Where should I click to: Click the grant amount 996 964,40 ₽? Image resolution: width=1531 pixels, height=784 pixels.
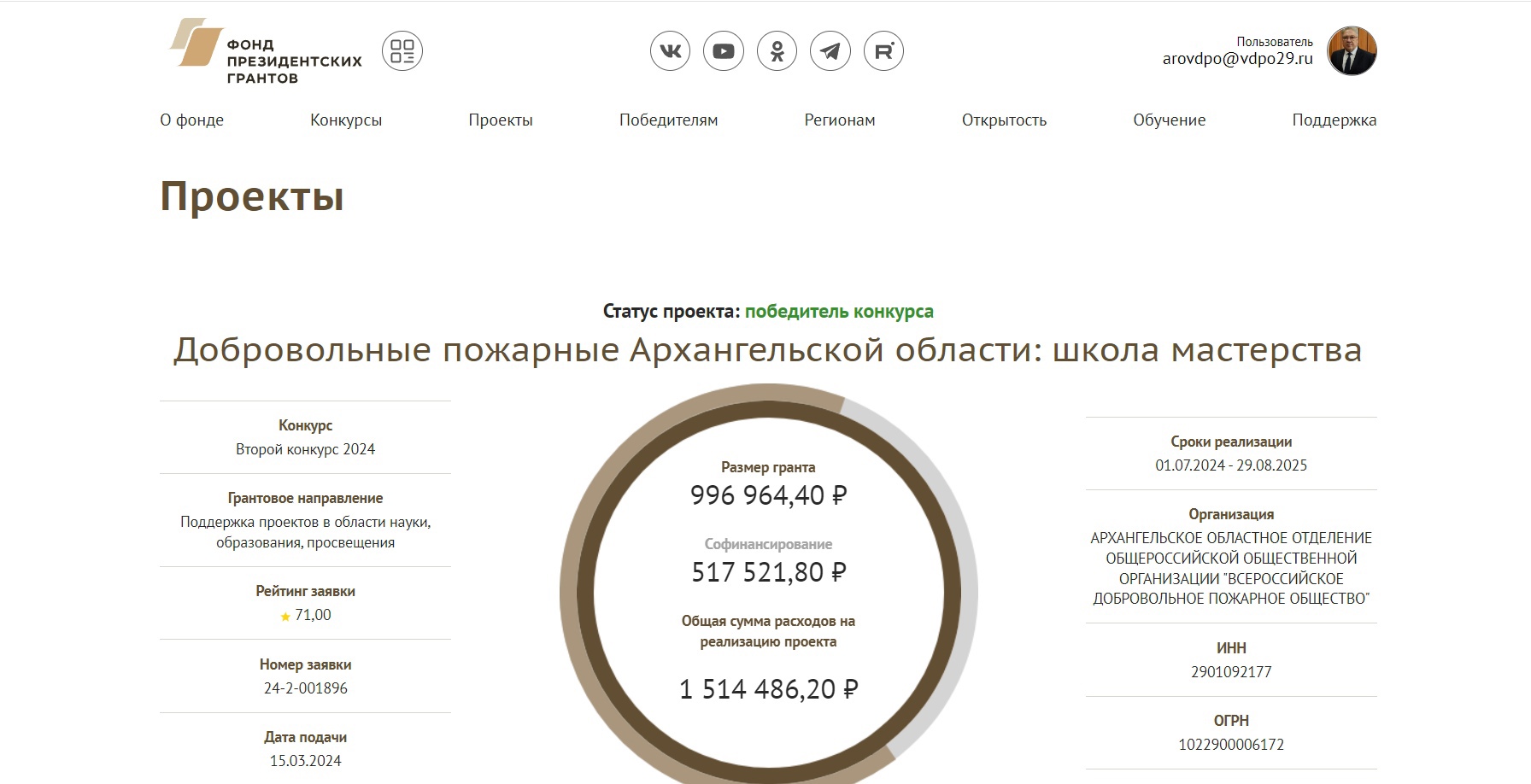pyautogui.click(x=768, y=495)
